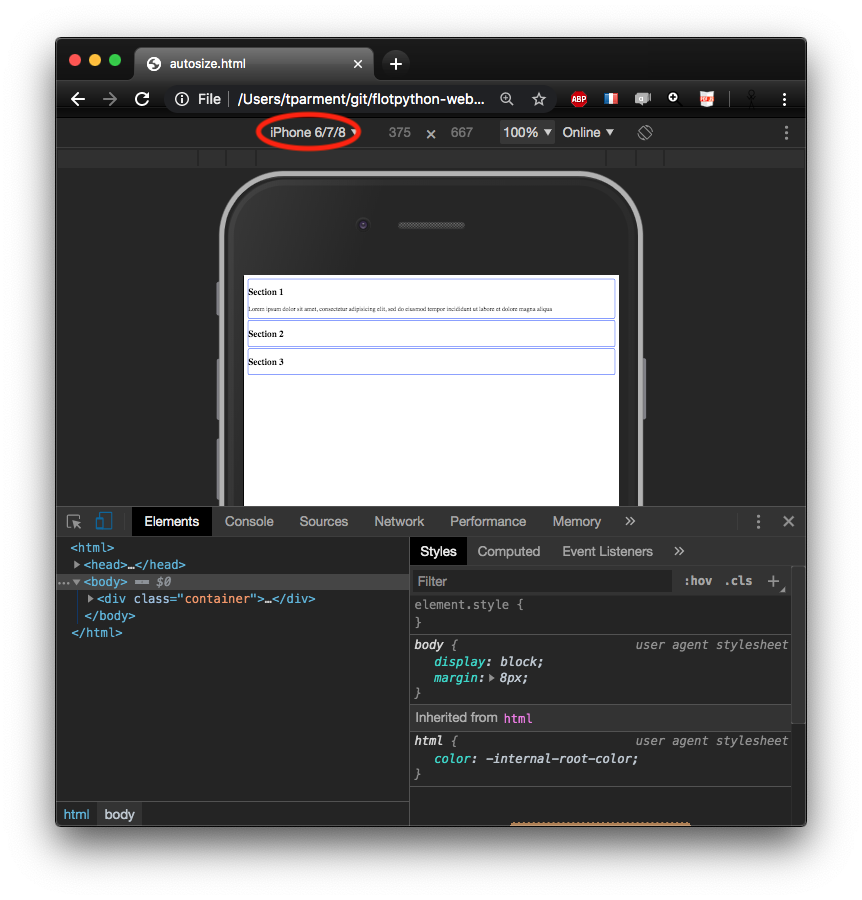
Task: Toggle the :hov element state button
Action: coord(698,581)
